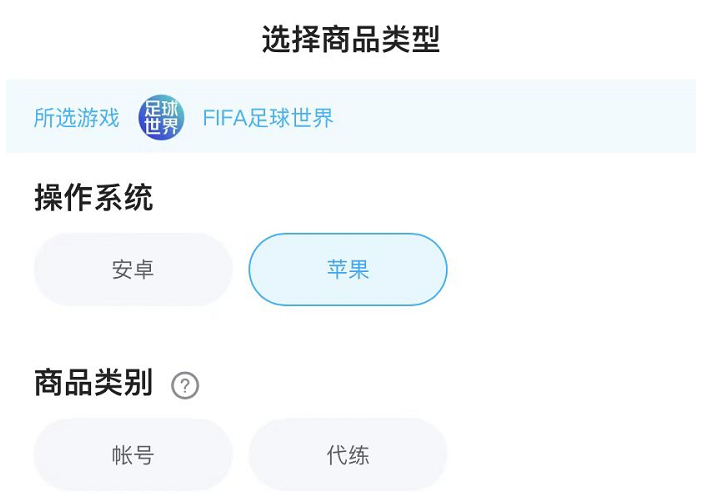Click the question mark help icon
This screenshot has width=704, height=494.
(x=185, y=385)
